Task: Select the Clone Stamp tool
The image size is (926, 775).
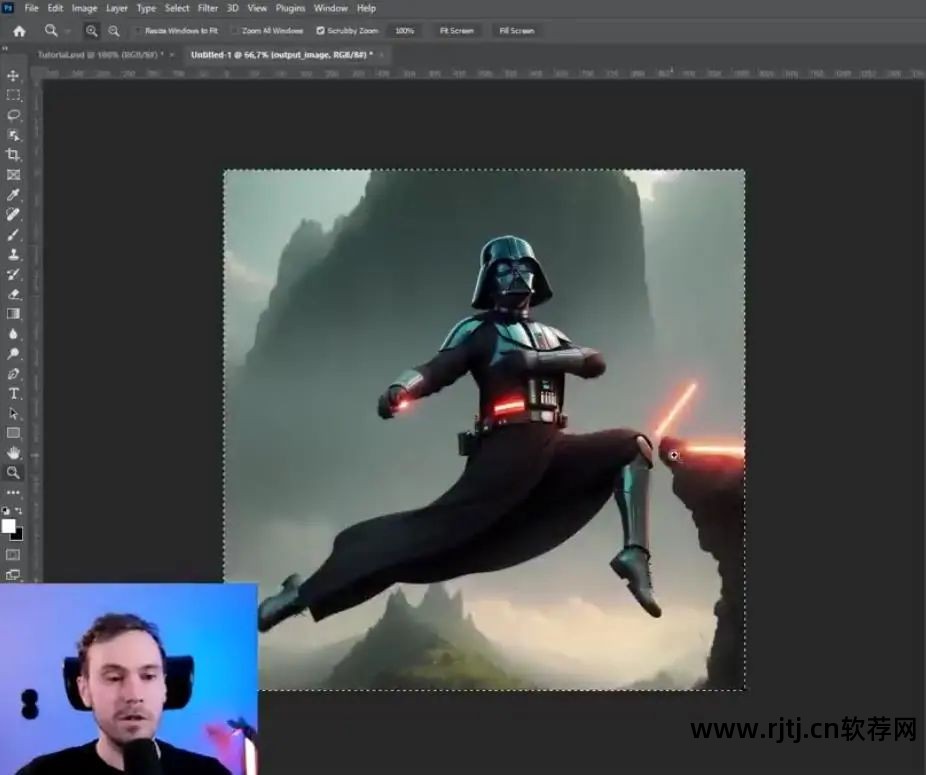Action: pos(13,254)
